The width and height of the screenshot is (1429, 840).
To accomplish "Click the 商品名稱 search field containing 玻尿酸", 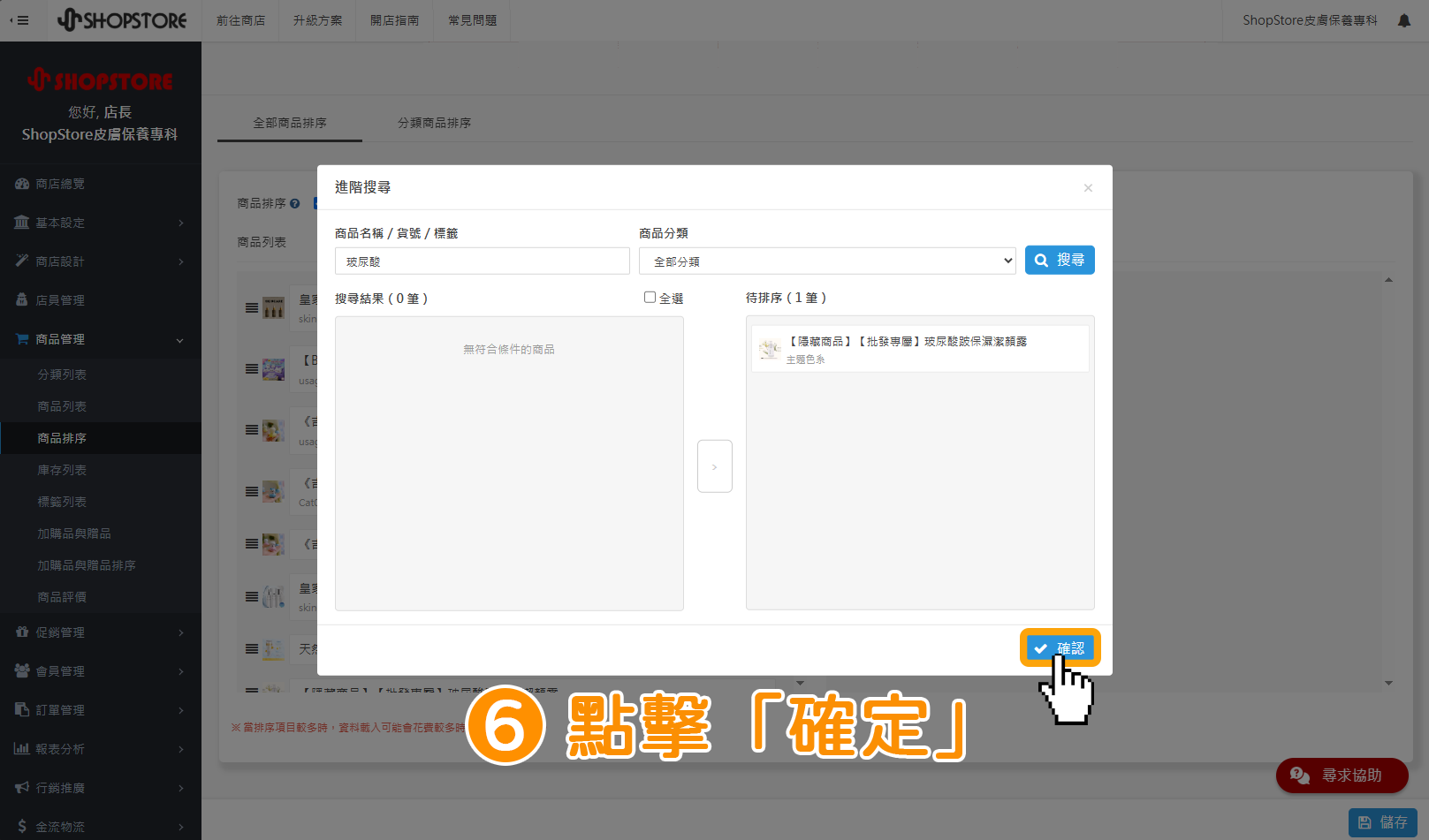I will pyautogui.click(x=483, y=261).
